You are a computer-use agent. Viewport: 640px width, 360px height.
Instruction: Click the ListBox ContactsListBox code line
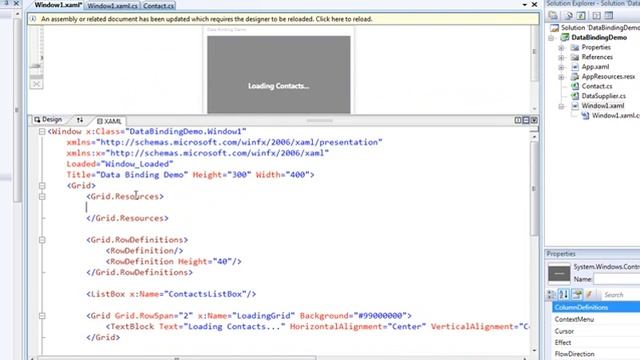pyautogui.click(x=171, y=294)
